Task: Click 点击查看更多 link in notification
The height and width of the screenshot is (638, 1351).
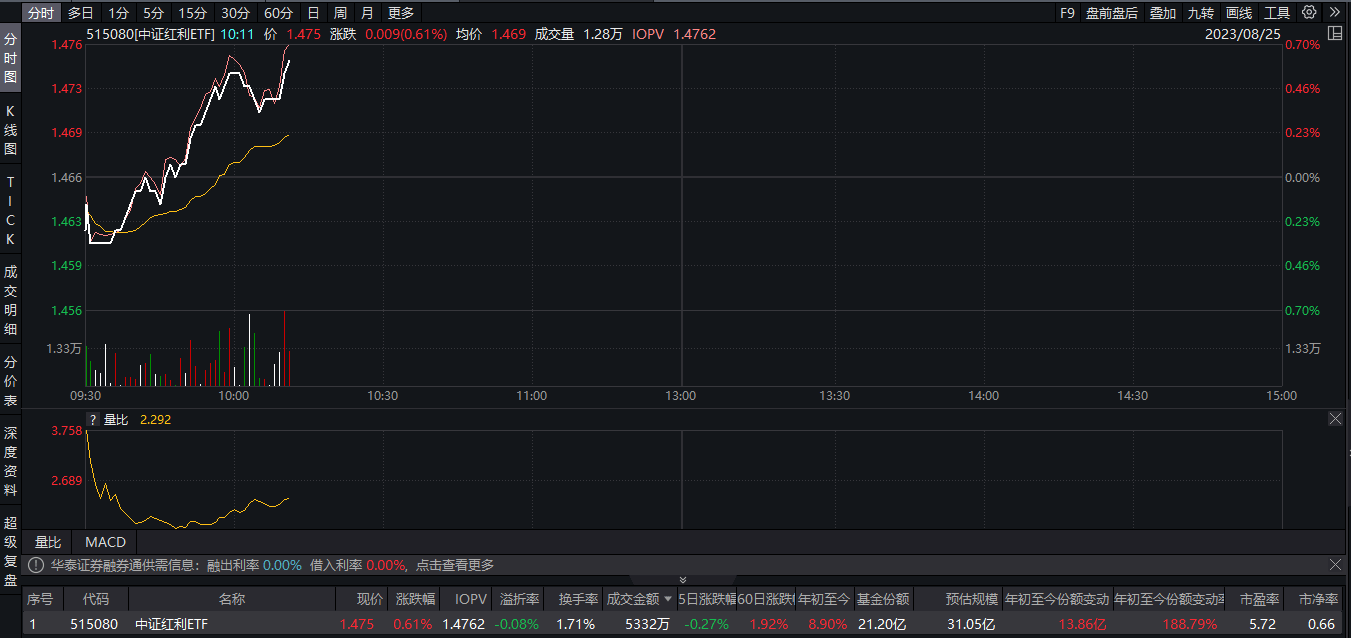Action: click(x=455, y=565)
